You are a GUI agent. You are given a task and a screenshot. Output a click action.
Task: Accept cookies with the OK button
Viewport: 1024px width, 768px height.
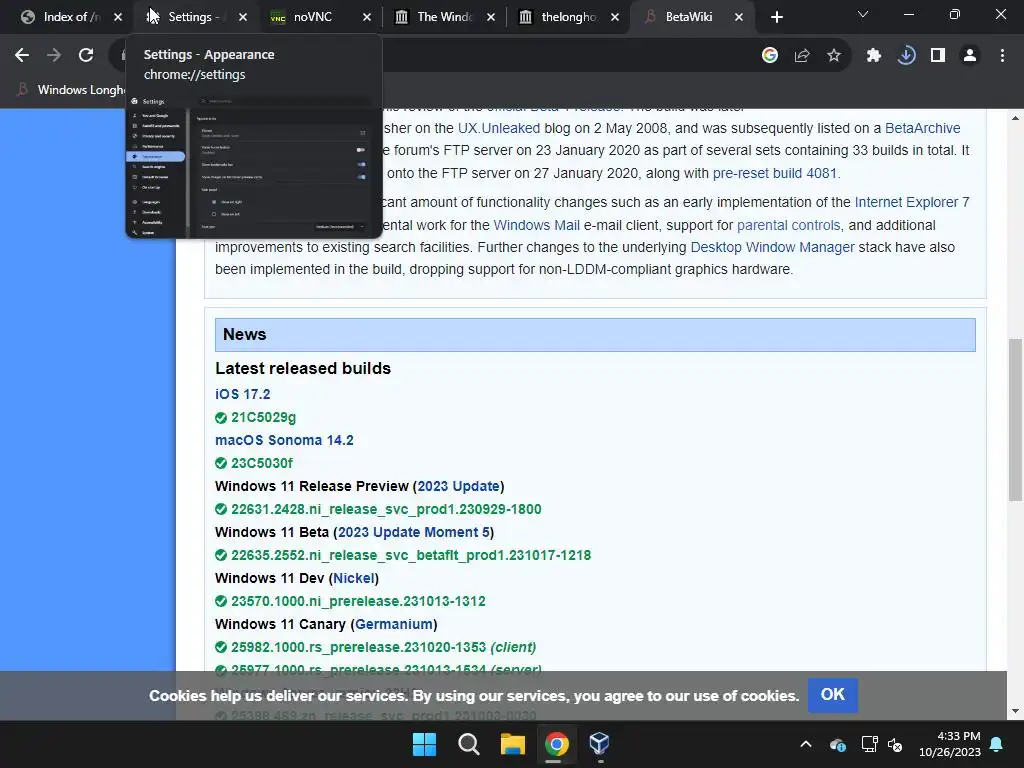[x=833, y=695]
